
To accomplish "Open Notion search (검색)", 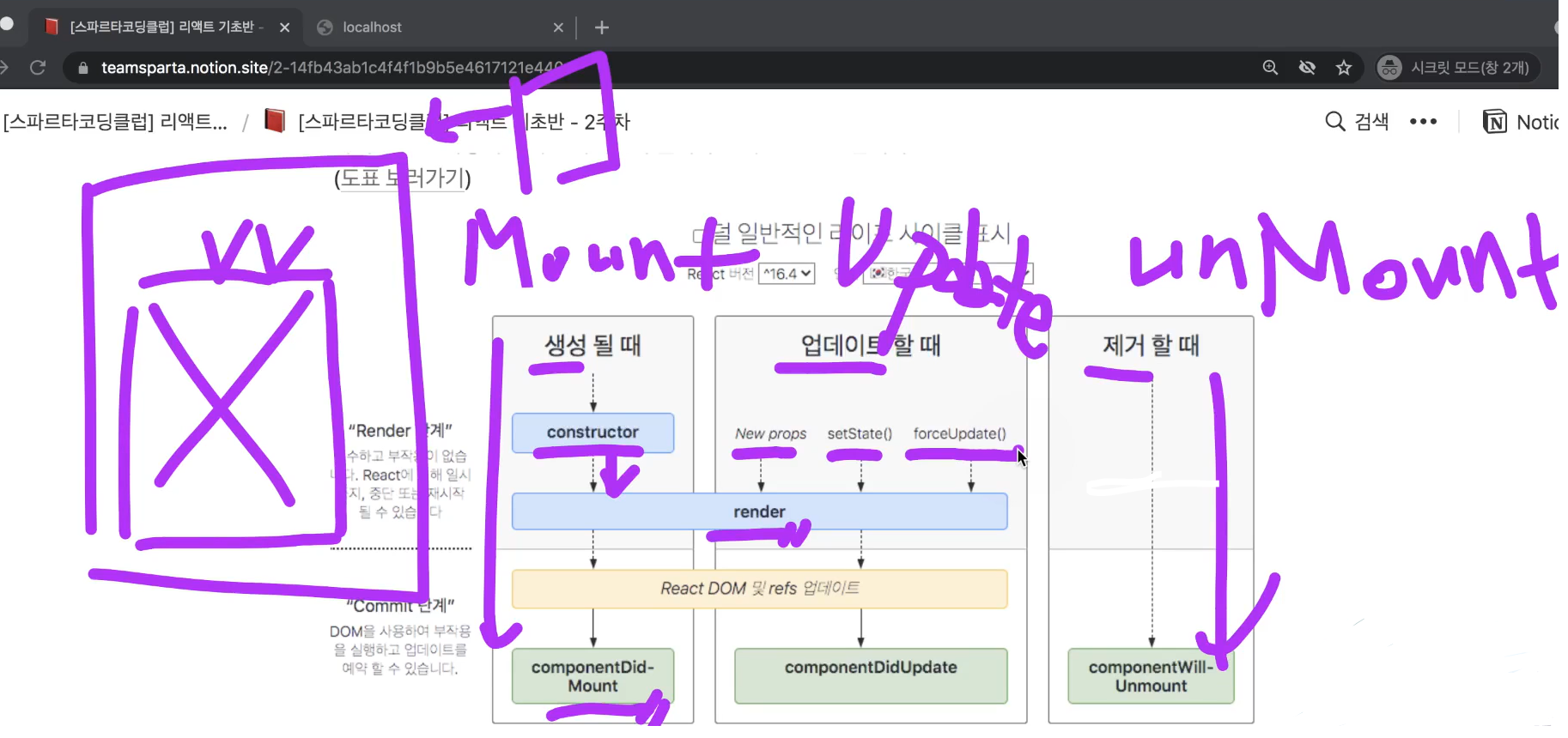I will (1357, 122).
